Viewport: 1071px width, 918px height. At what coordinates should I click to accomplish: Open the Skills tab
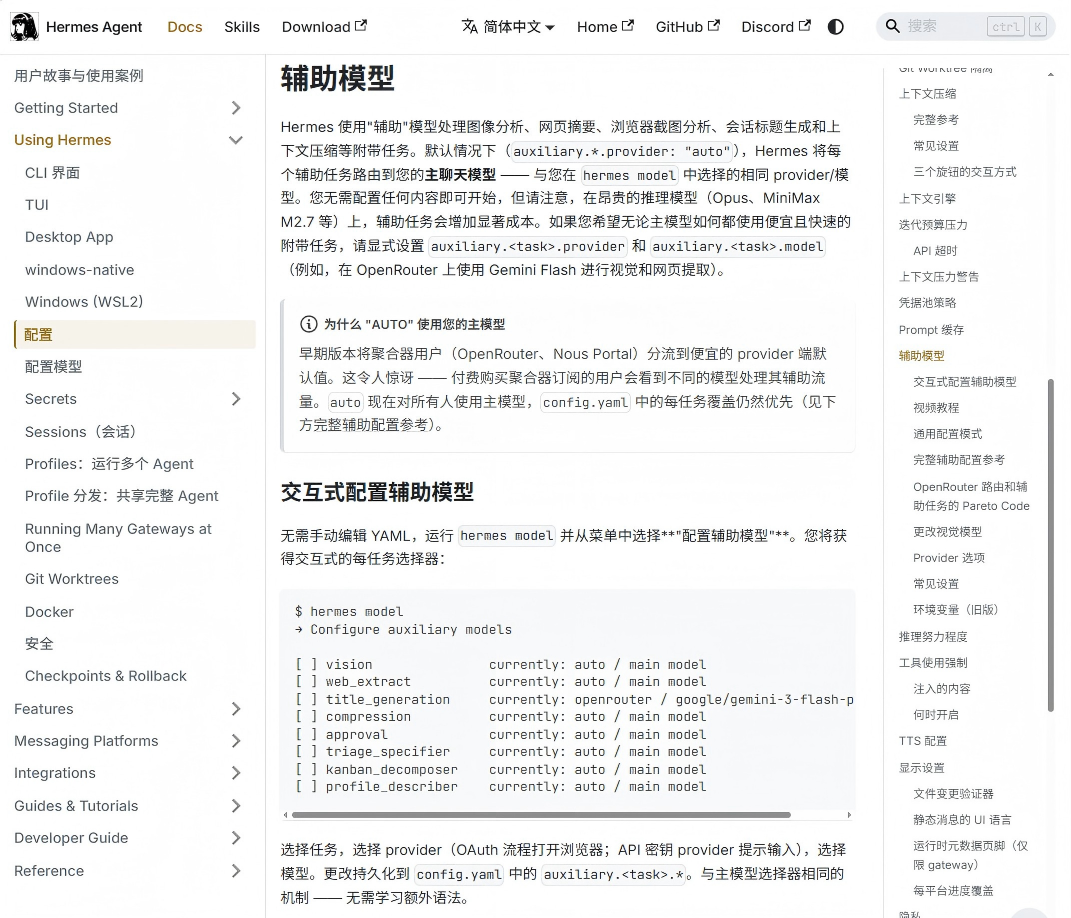point(242,27)
